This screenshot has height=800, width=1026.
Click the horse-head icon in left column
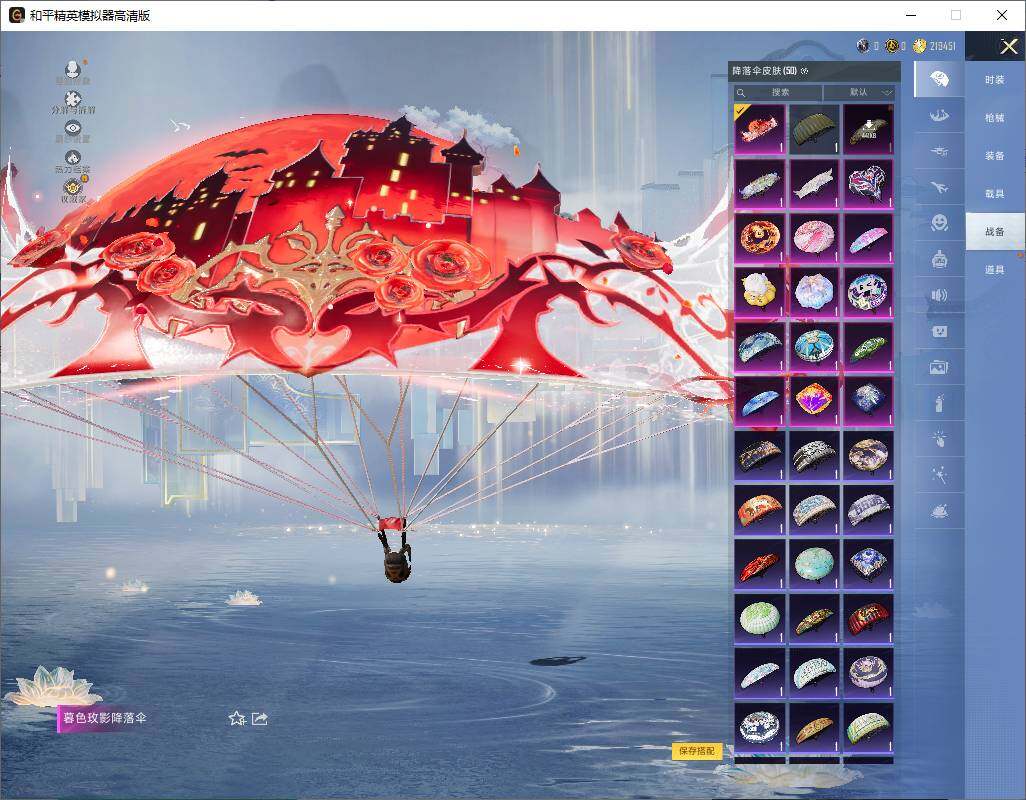coord(73,158)
